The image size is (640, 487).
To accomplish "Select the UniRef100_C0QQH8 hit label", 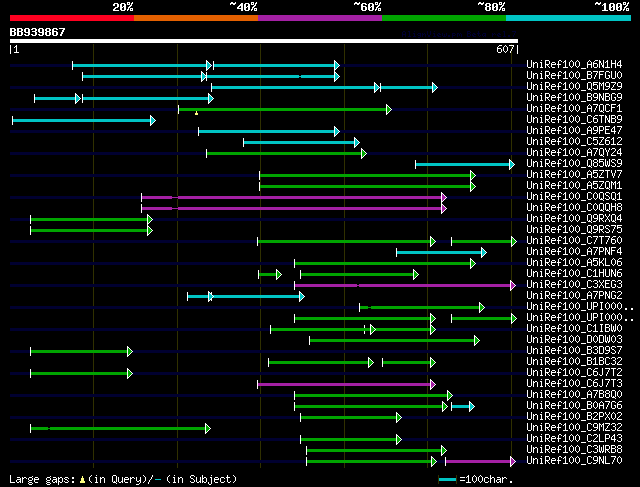I will point(574,207).
